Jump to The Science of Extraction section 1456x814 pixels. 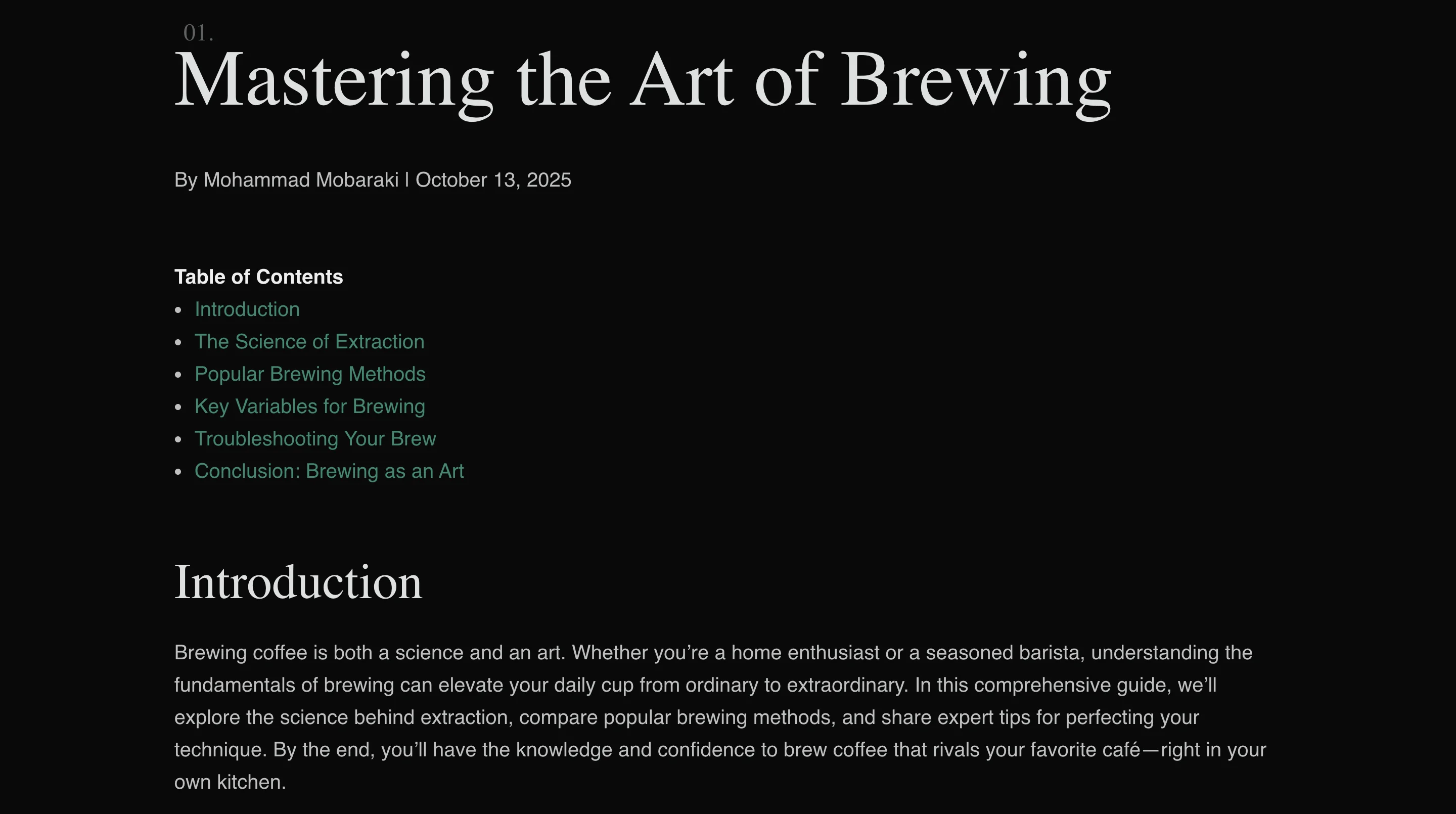tap(309, 342)
